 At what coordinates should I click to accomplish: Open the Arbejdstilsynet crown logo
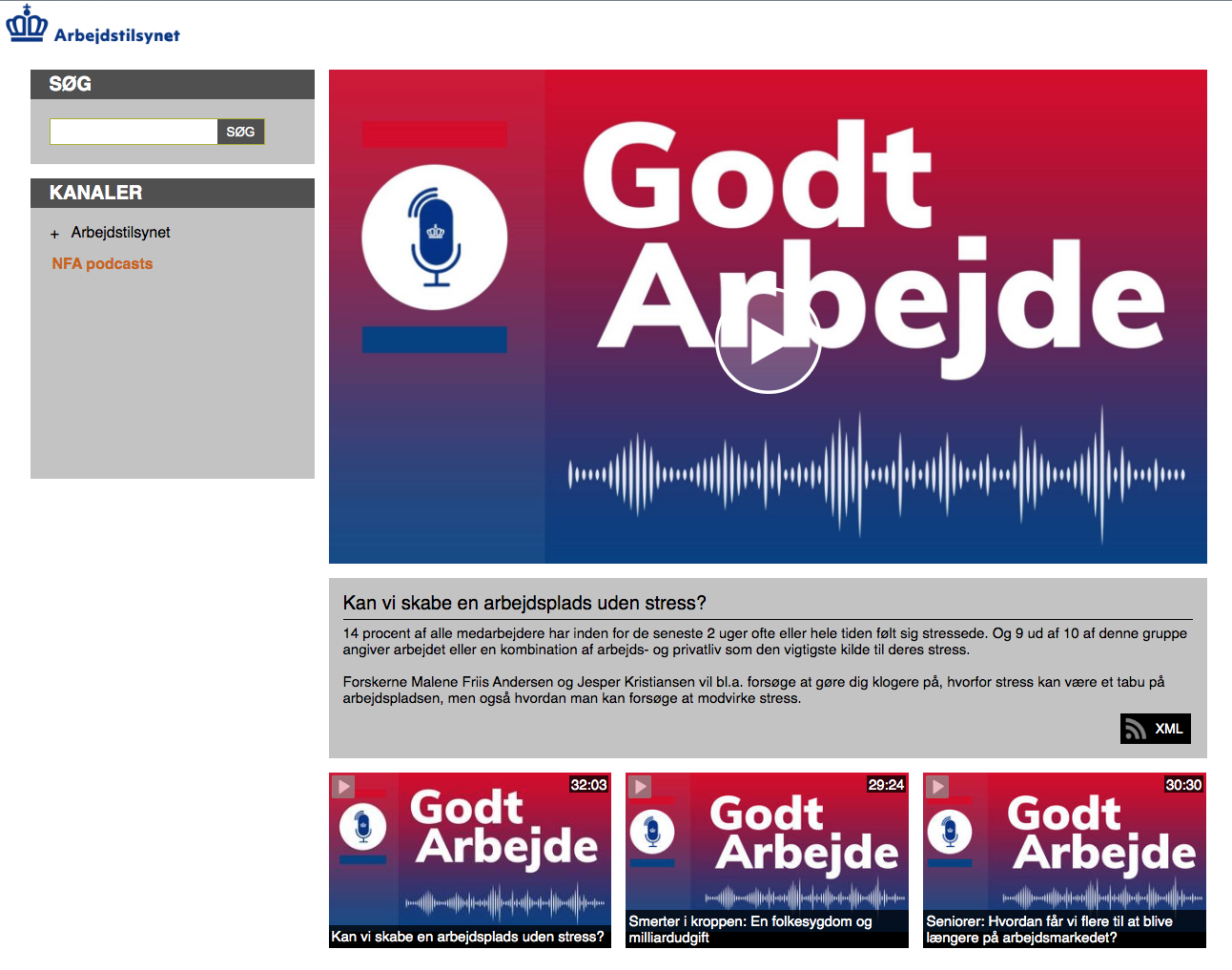pos(92,26)
